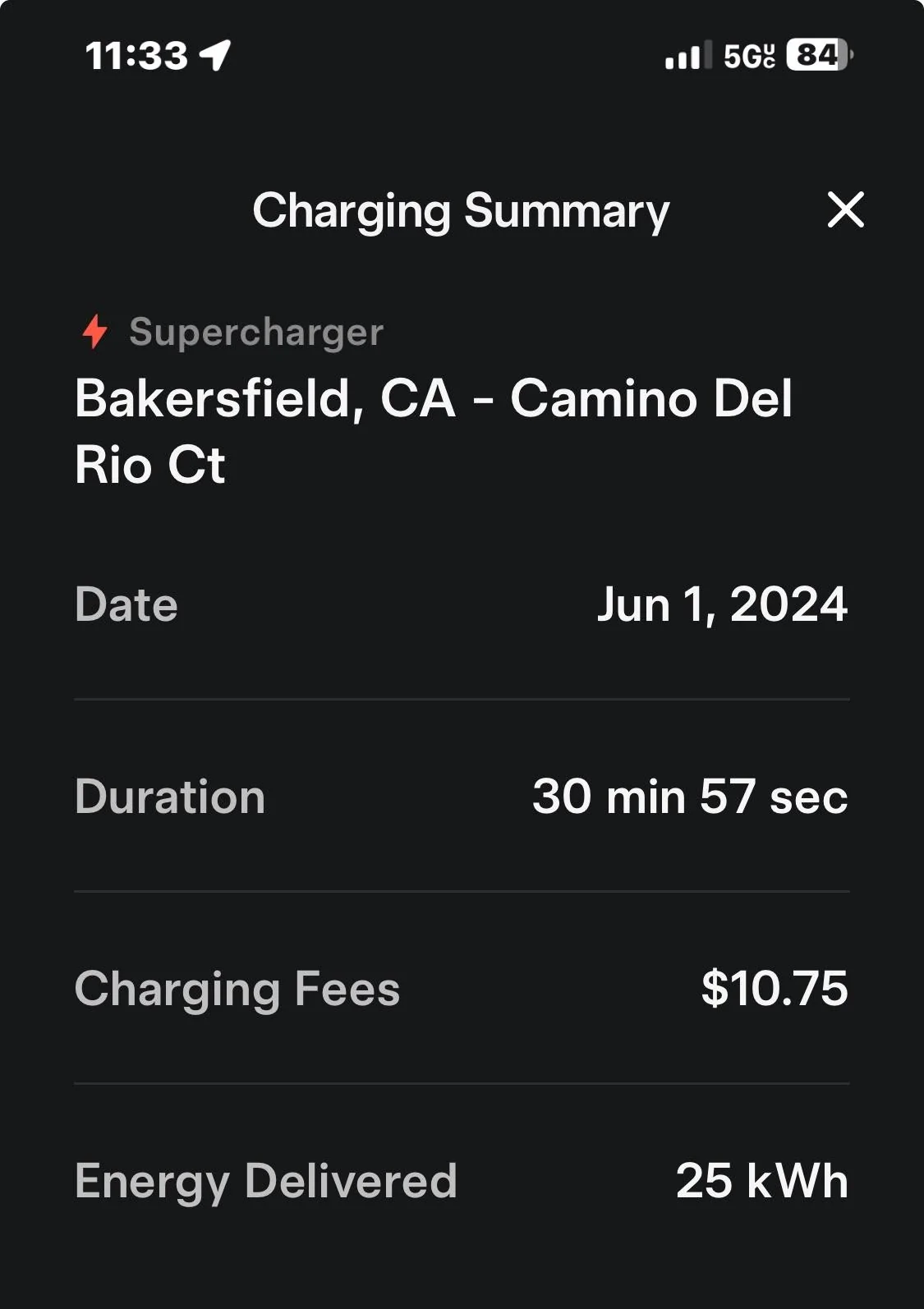The height and width of the screenshot is (1309, 924).
Task: Select the Charging Summary title
Action: pyautogui.click(x=461, y=212)
